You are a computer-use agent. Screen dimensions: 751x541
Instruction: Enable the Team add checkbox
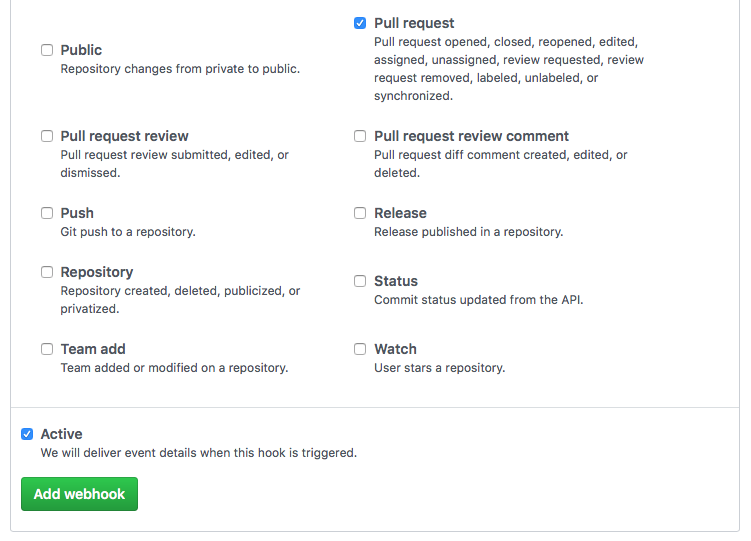pyautogui.click(x=47, y=349)
